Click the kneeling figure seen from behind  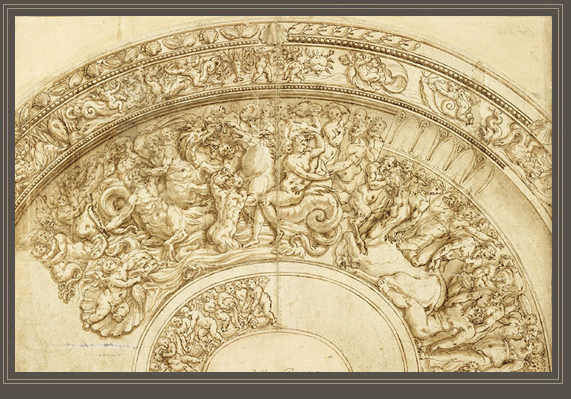223,211
